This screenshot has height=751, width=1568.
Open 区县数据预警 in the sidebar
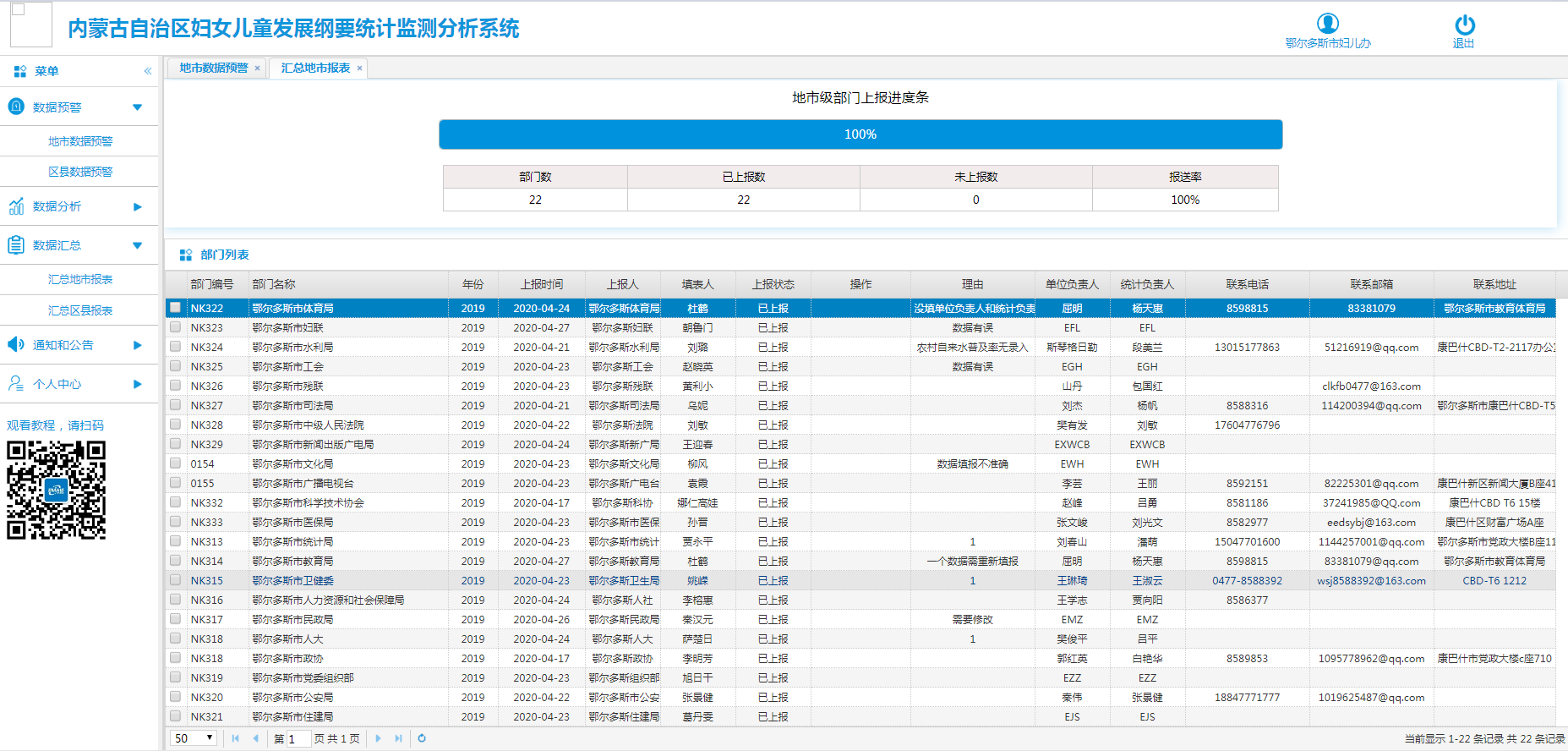coord(80,172)
